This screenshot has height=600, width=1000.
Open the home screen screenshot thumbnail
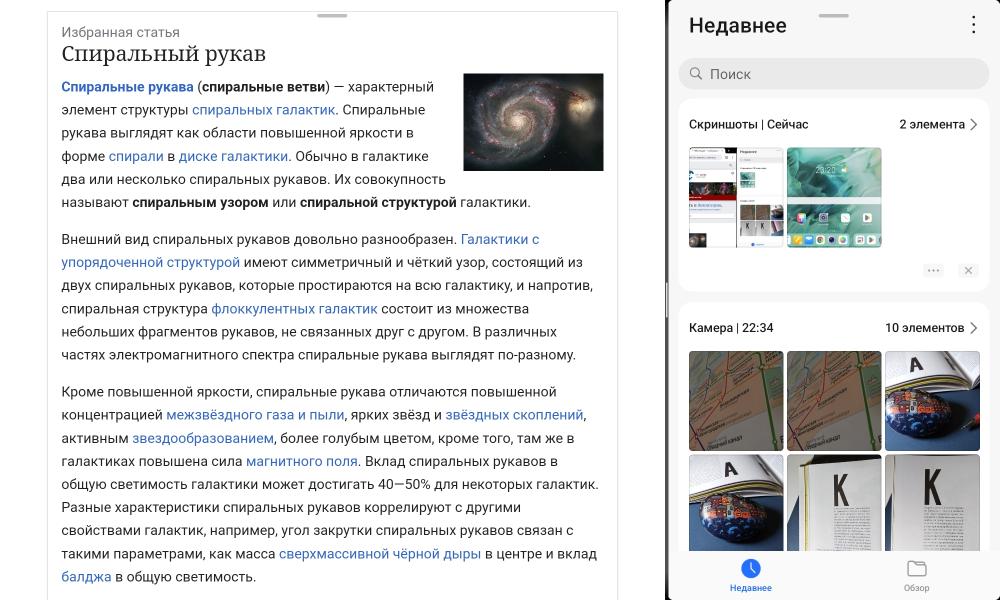834,197
